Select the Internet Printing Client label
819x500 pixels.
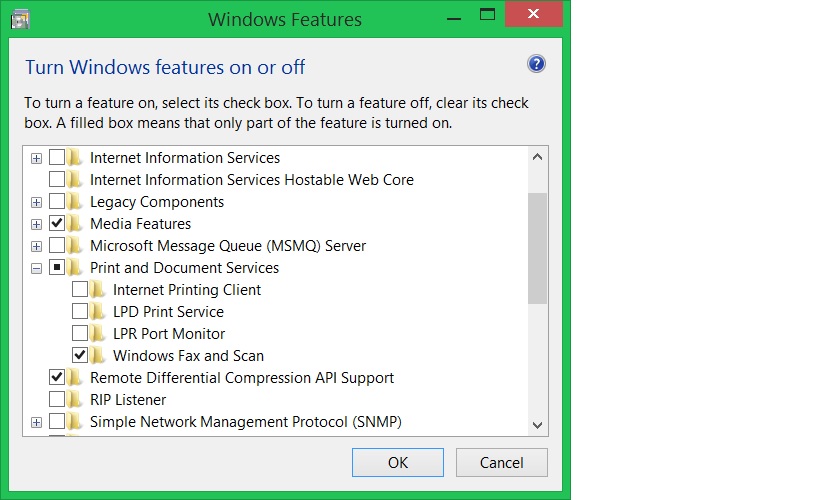(187, 290)
